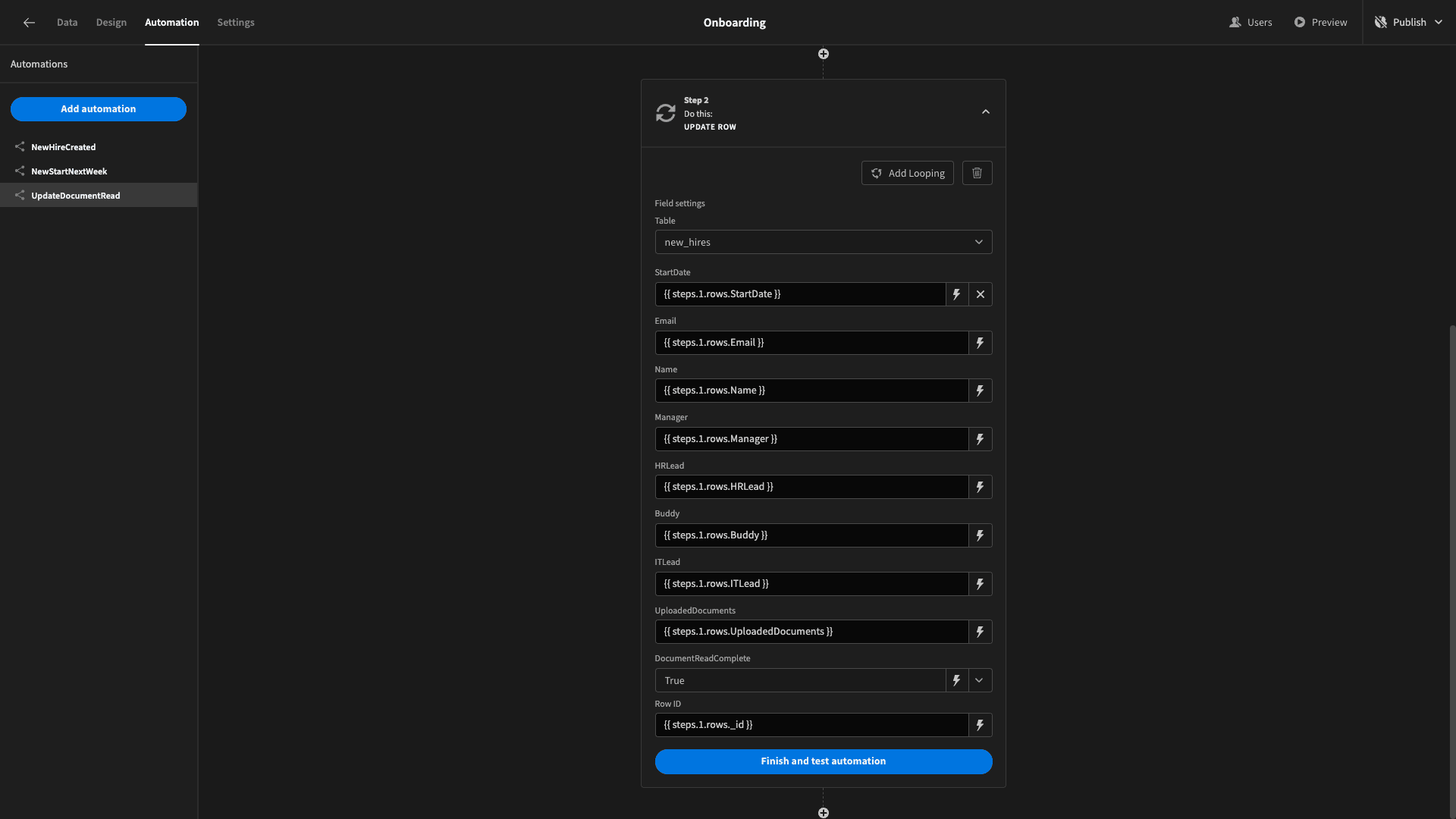1456x819 pixels.
Task: Open bindings for HRLead field
Action: (x=981, y=487)
